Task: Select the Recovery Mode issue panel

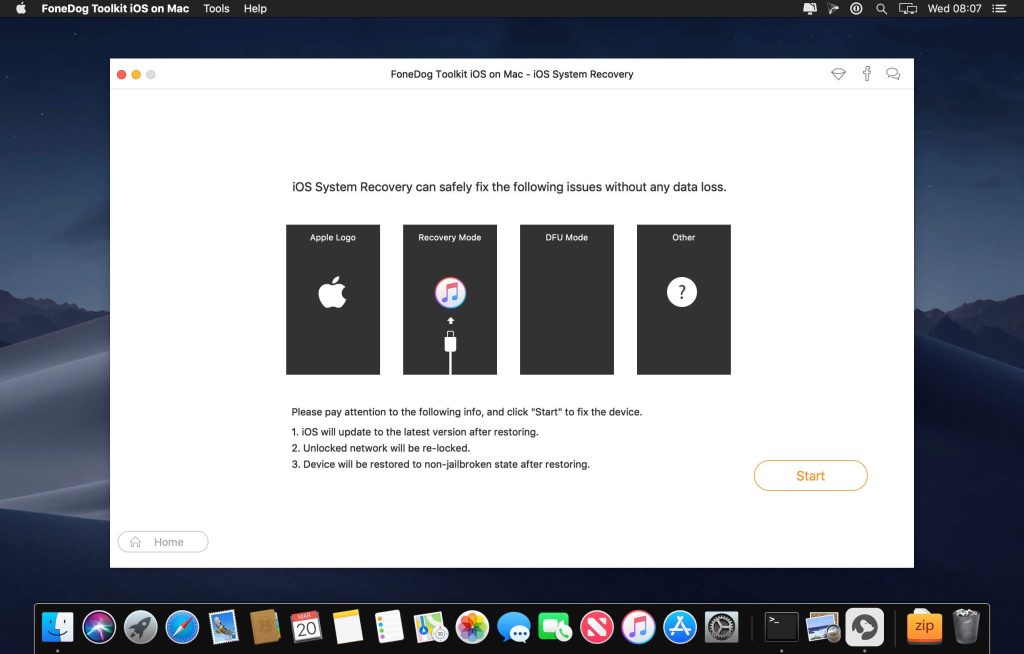Action: click(x=450, y=298)
